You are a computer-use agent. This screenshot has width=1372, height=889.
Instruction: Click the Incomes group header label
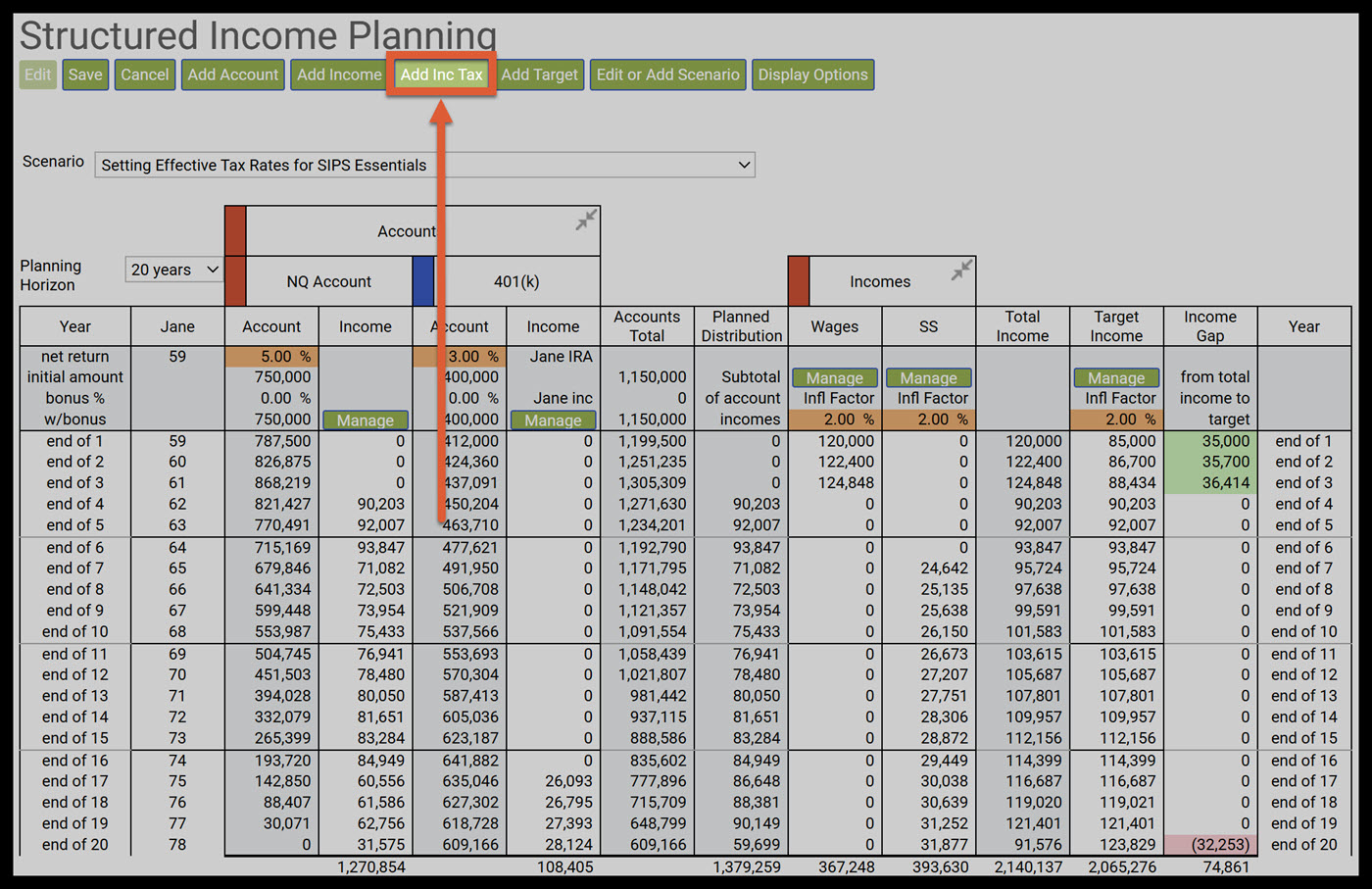pos(880,281)
